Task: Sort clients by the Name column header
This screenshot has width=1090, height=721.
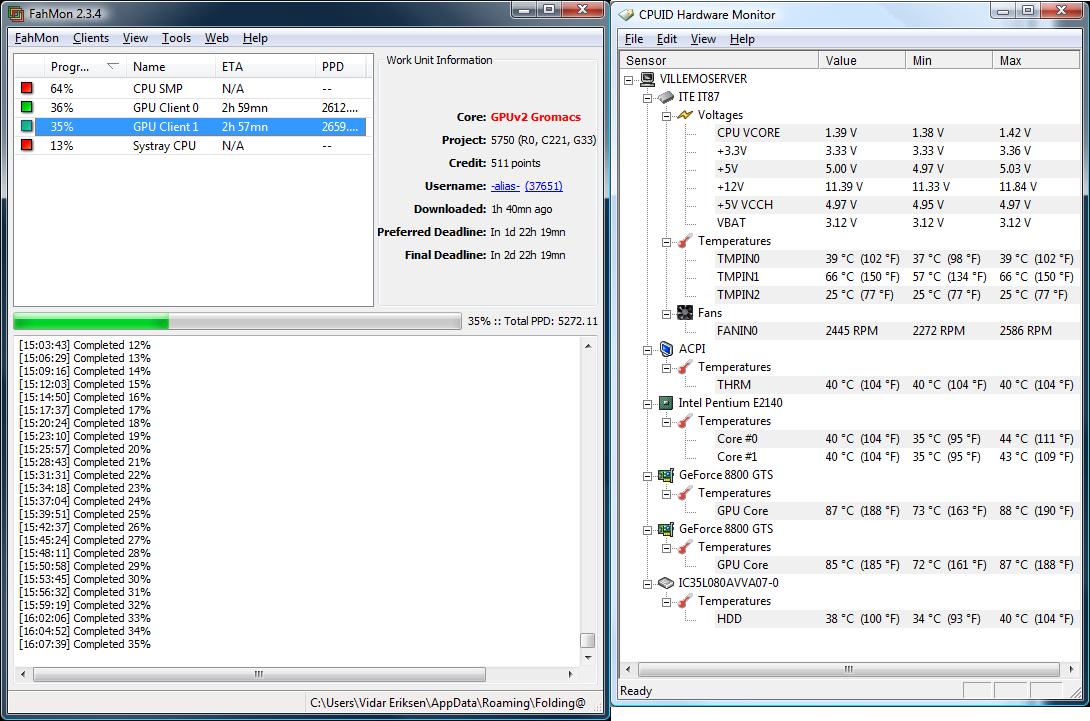Action: click(171, 67)
